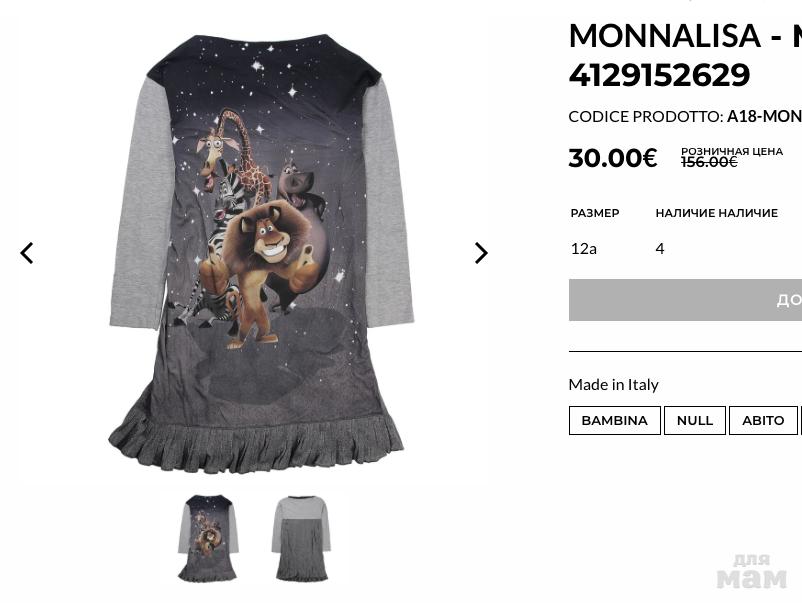Click the Made in Italy text
The image size is (802, 603).
click(613, 385)
